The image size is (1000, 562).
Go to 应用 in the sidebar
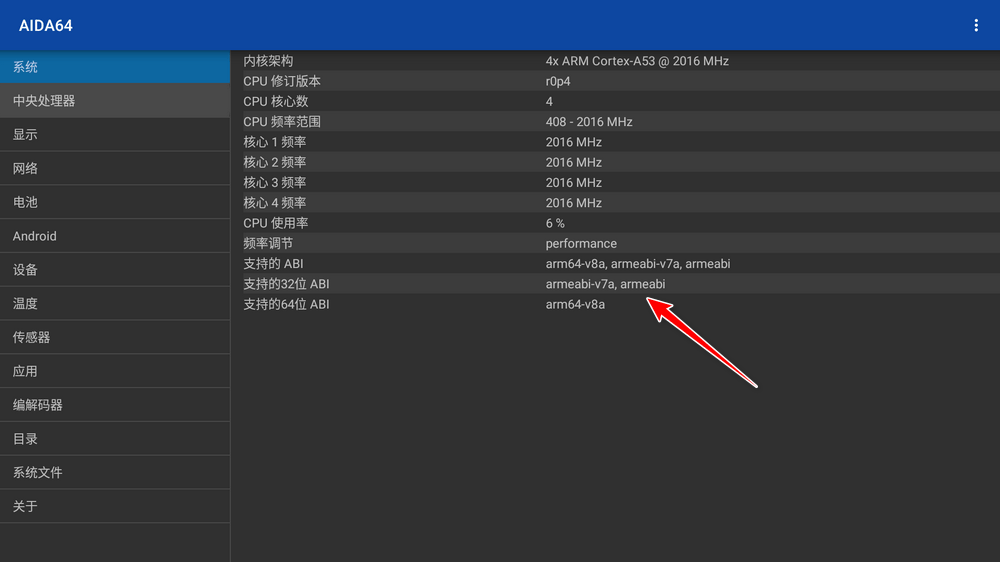point(115,371)
